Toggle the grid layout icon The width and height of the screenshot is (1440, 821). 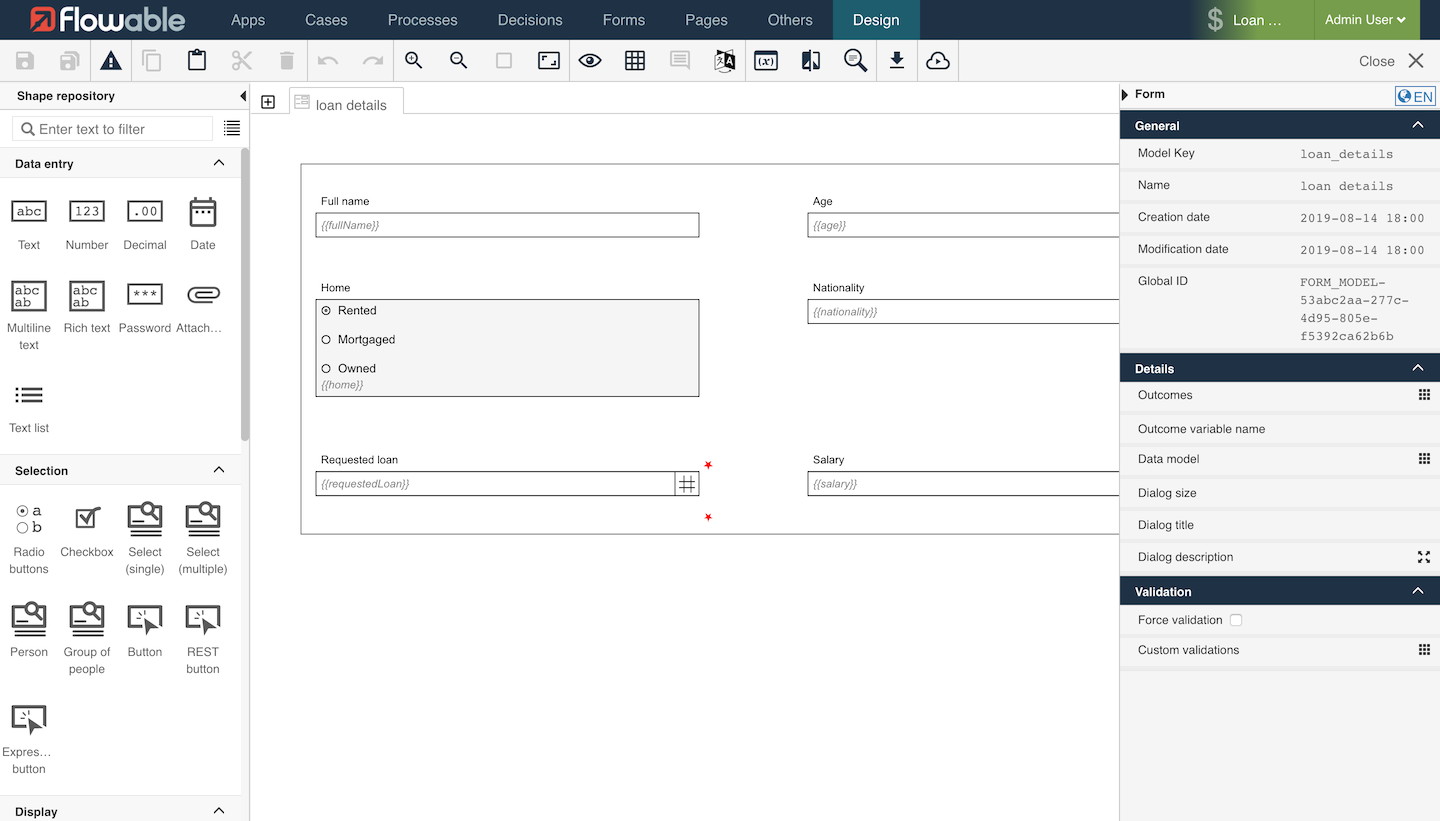tap(635, 60)
